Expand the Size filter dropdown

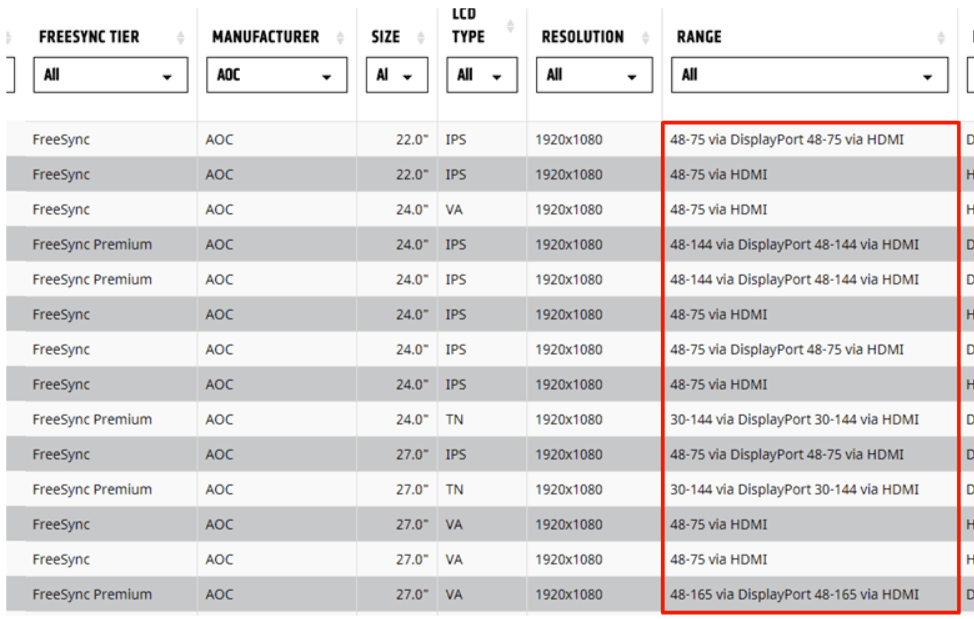click(397, 75)
